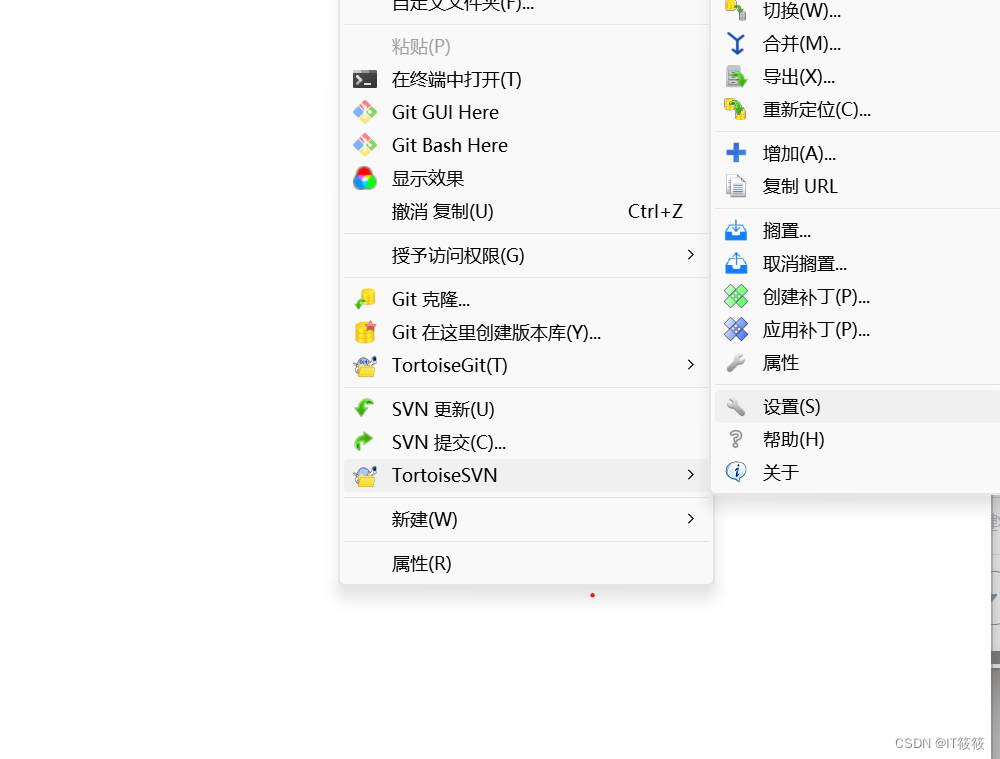1000x759 pixels.
Task: Click the 创建补丁(P)... label
Action: [816, 297]
